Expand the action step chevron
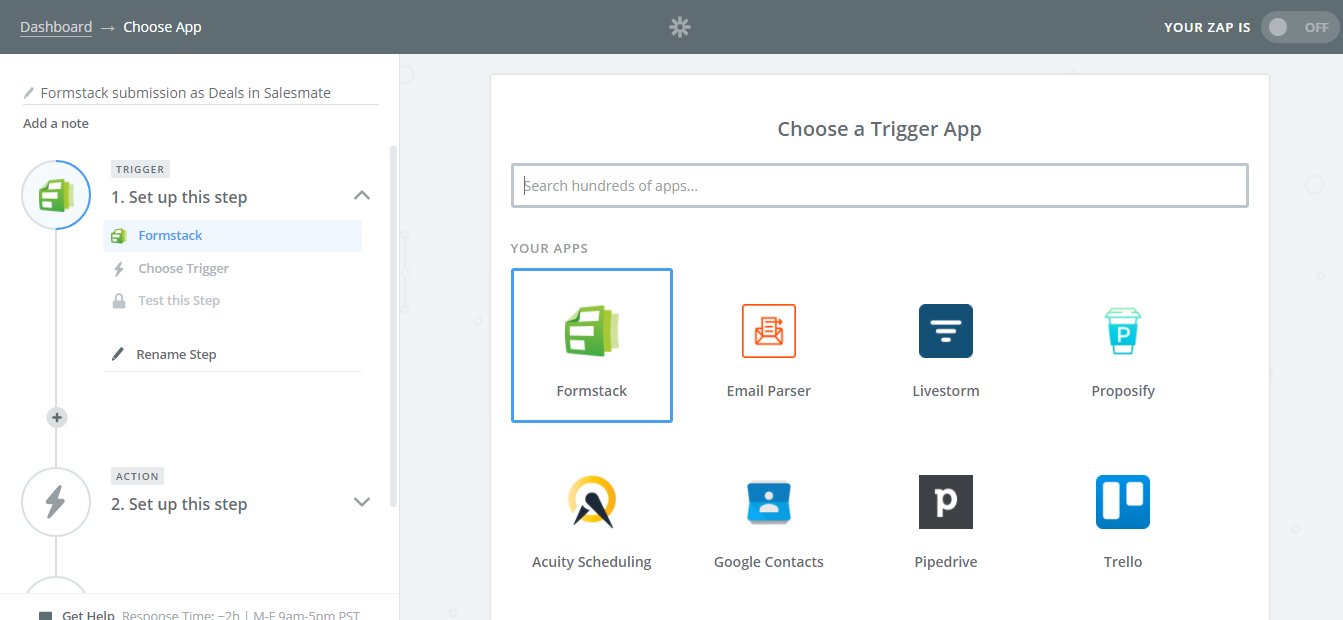The image size is (1343, 620). point(363,502)
